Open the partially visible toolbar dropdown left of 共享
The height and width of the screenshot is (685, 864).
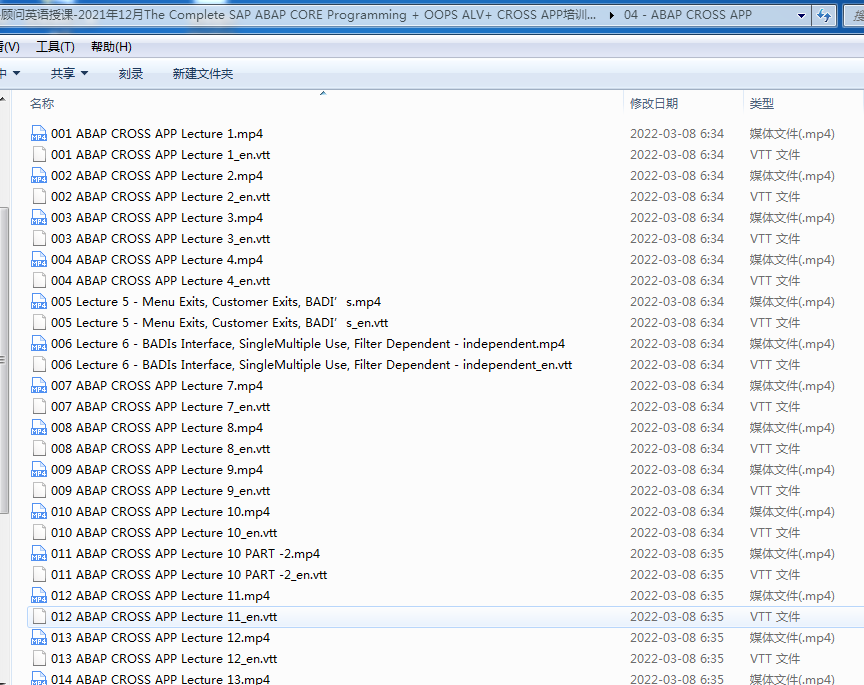point(11,73)
